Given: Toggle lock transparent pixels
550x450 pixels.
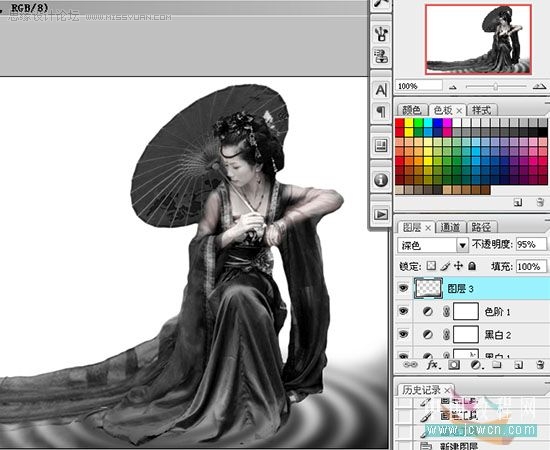Looking at the screenshot, I should tap(431, 266).
